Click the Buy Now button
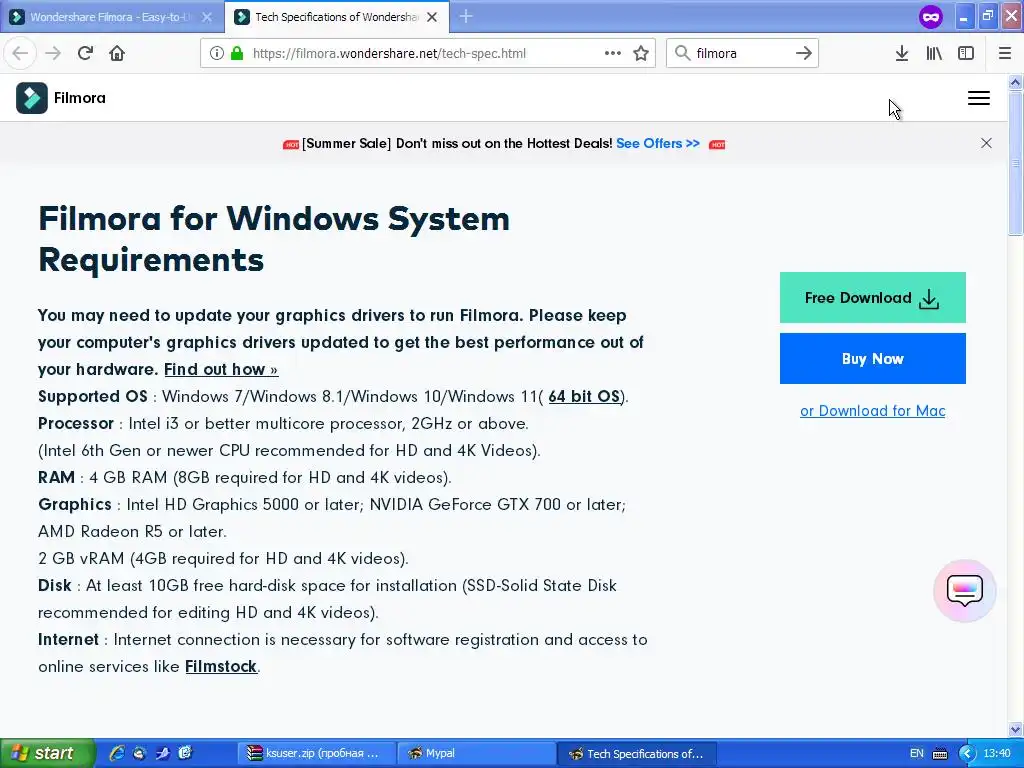The width and height of the screenshot is (1024, 768). pyautogui.click(x=872, y=359)
